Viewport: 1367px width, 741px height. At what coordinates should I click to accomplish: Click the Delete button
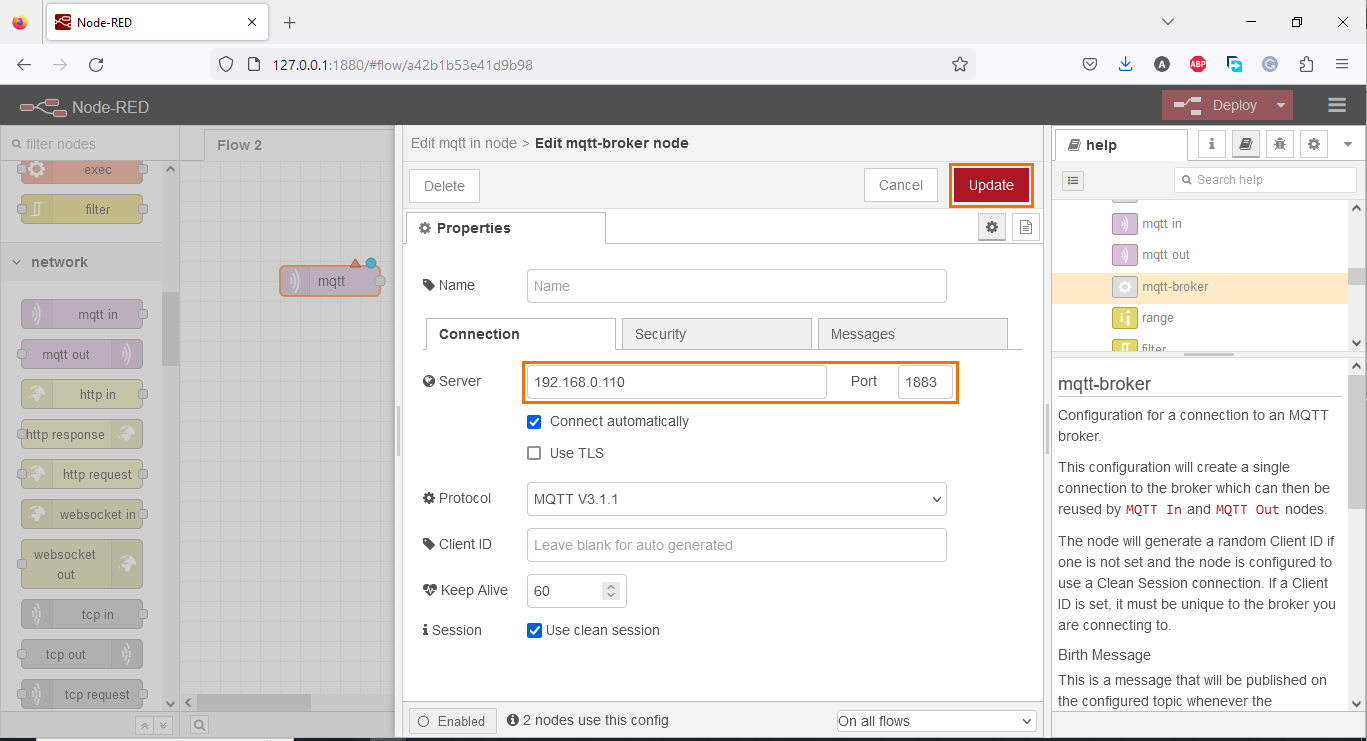click(x=444, y=186)
